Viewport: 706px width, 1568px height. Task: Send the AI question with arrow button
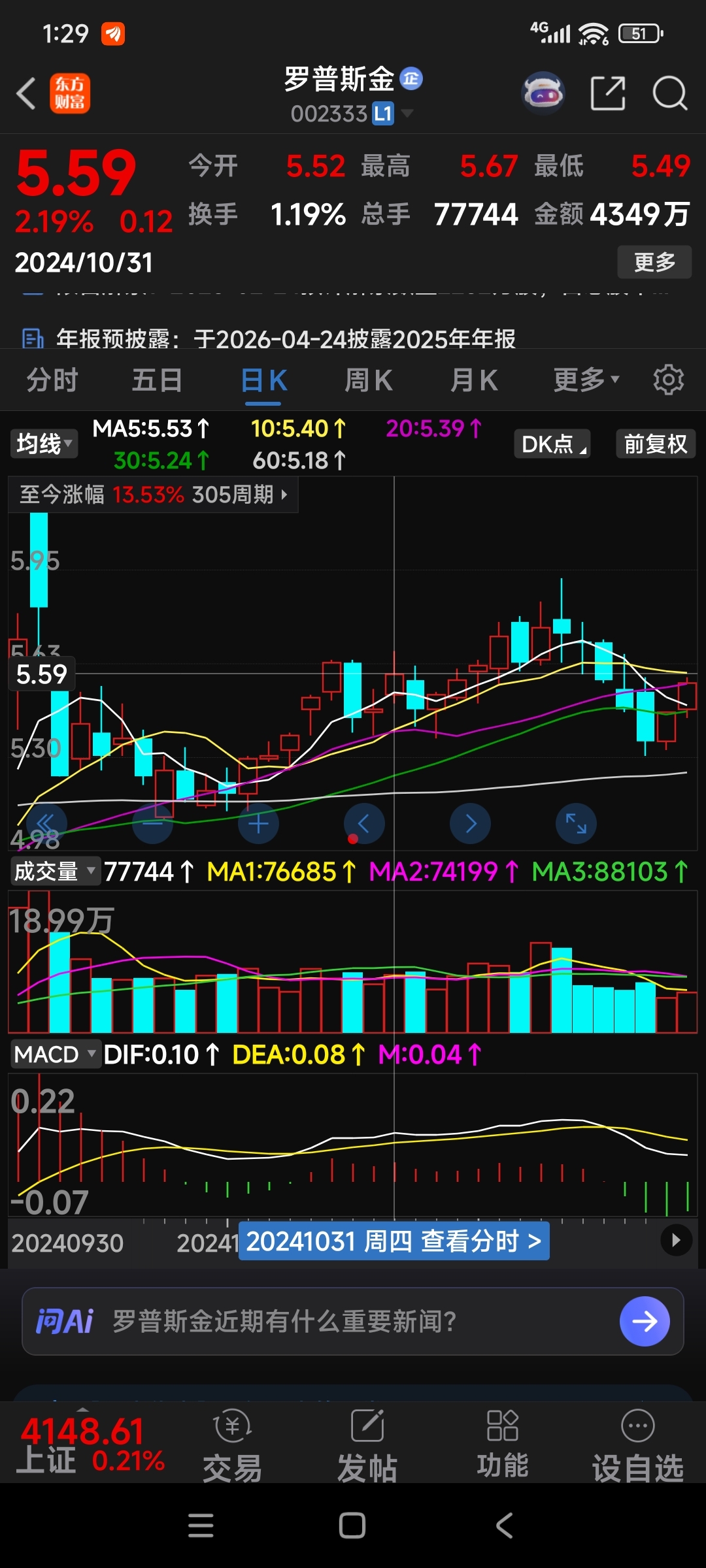click(x=645, y=1321)
